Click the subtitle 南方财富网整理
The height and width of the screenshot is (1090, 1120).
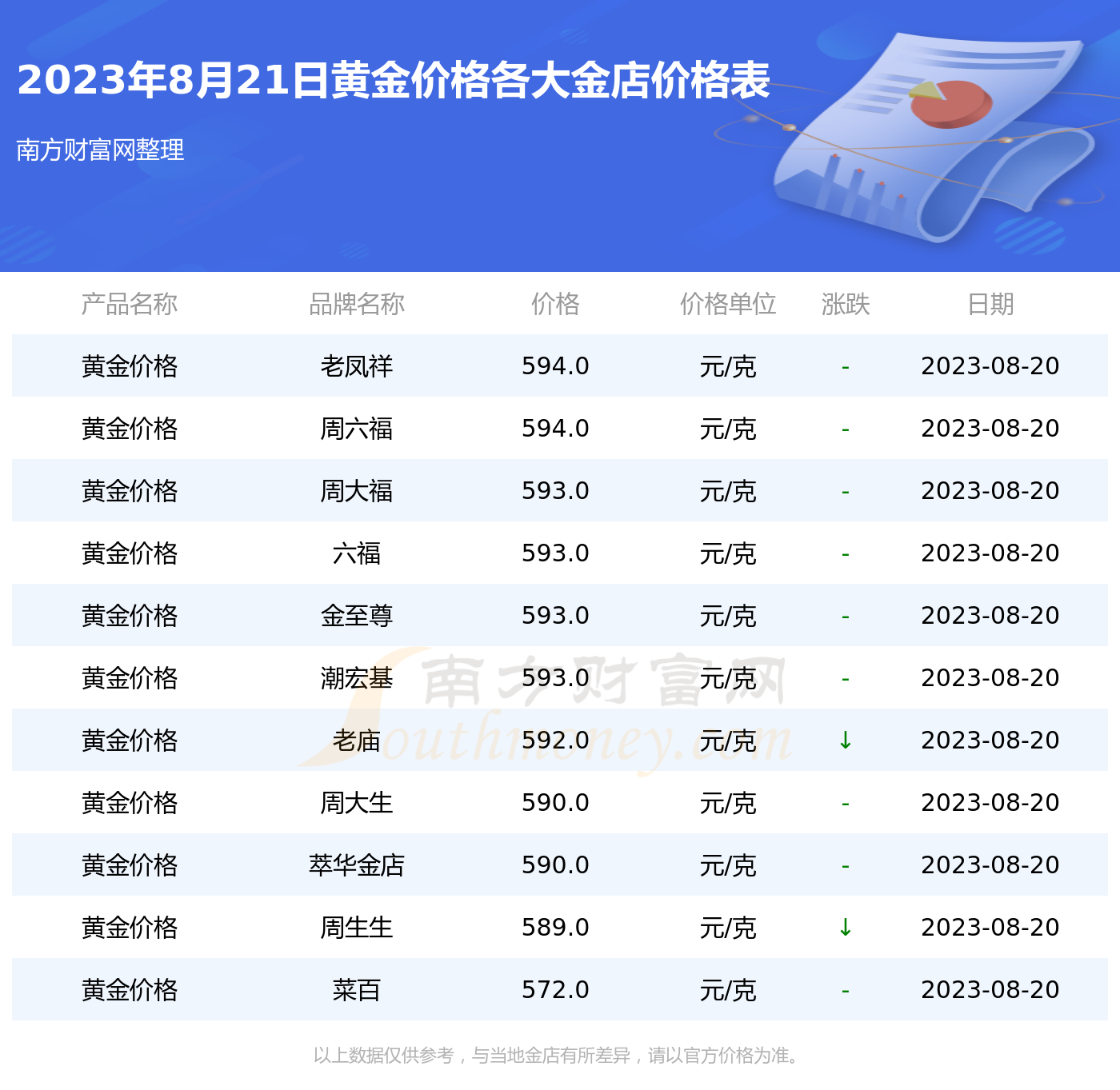(100, 150)
